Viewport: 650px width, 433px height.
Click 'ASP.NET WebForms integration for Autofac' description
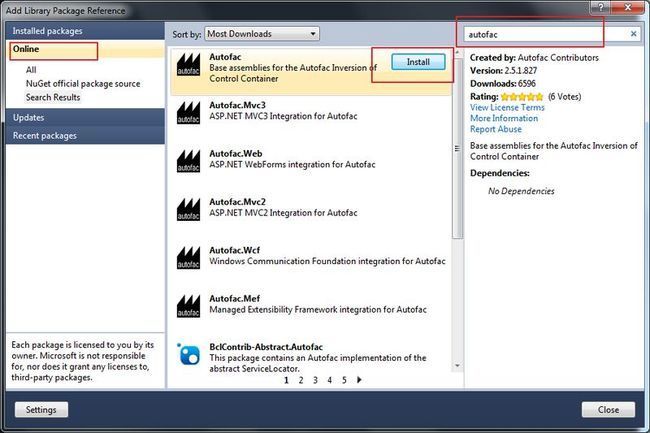(x=292, y=164)
